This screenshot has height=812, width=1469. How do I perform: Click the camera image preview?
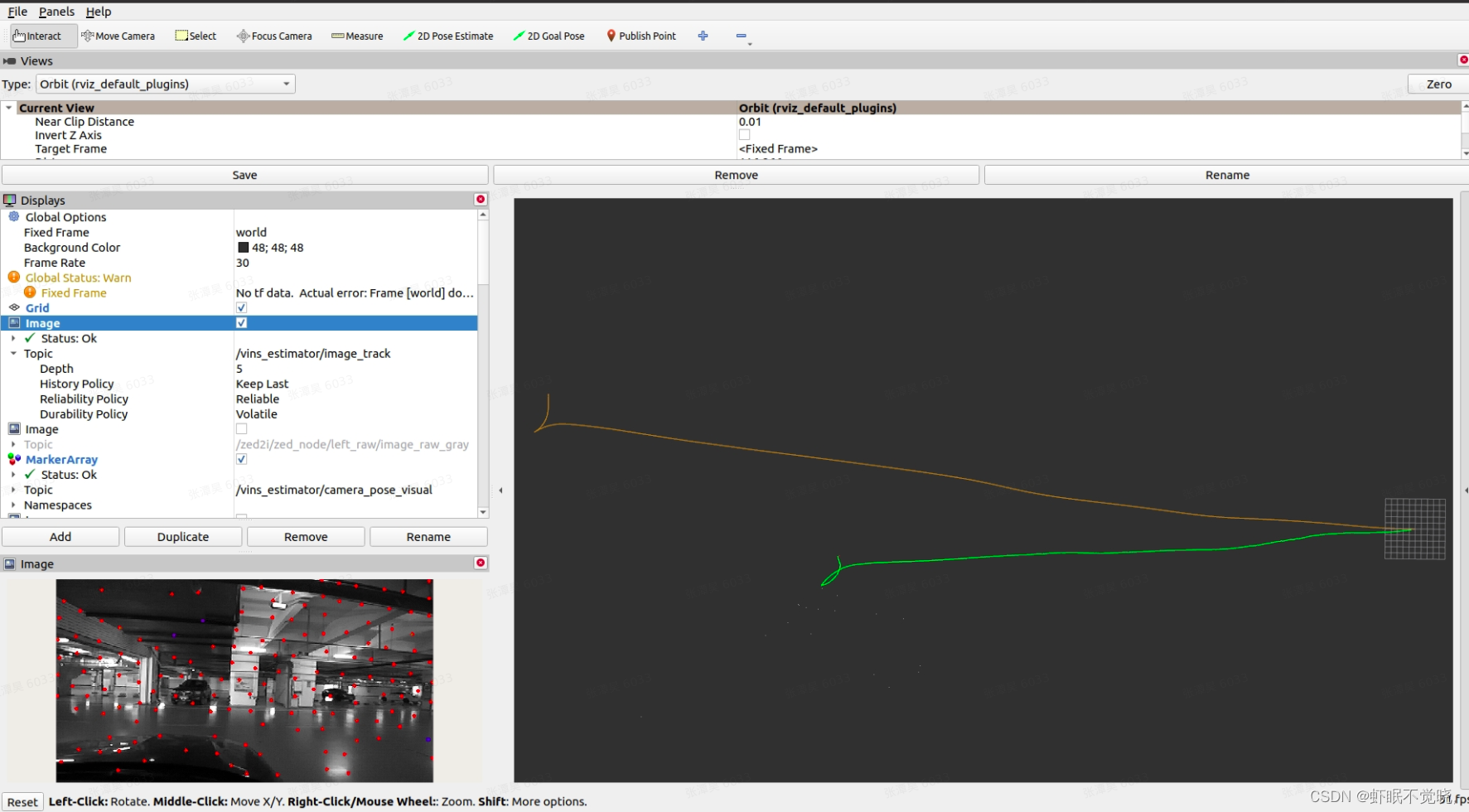244,680
